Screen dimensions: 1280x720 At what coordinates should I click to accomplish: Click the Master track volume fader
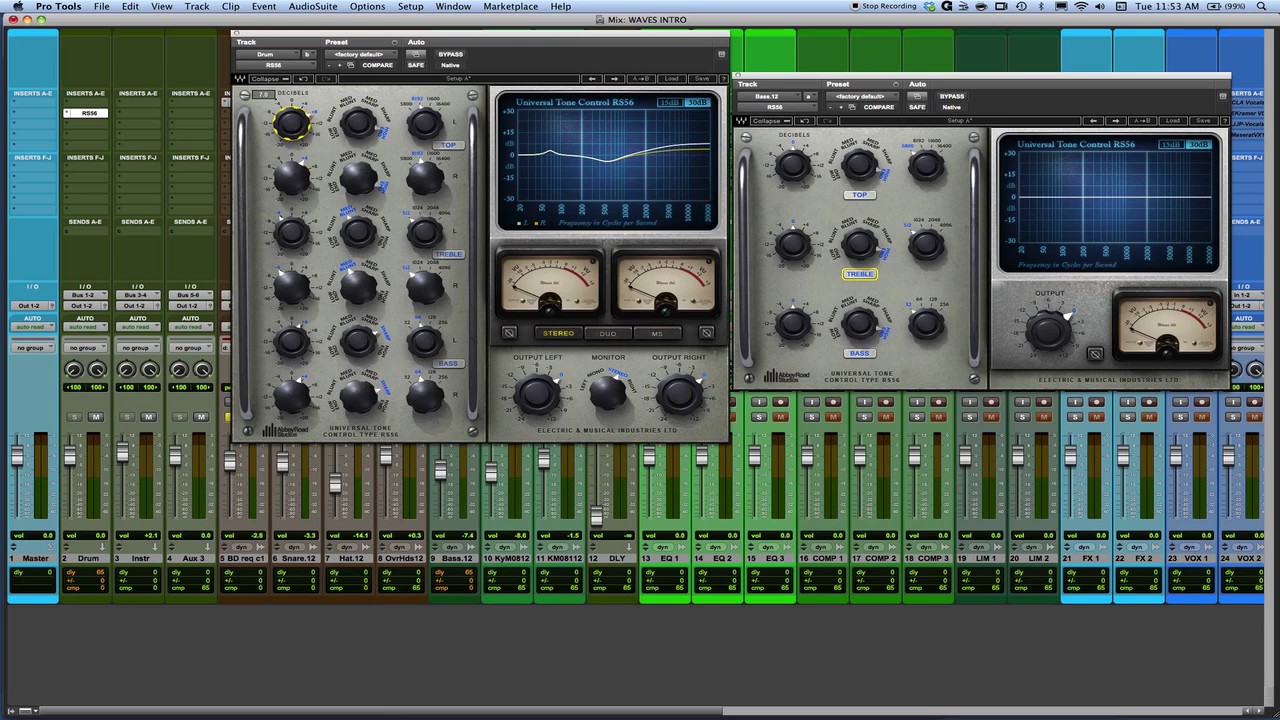coord(17,456)
